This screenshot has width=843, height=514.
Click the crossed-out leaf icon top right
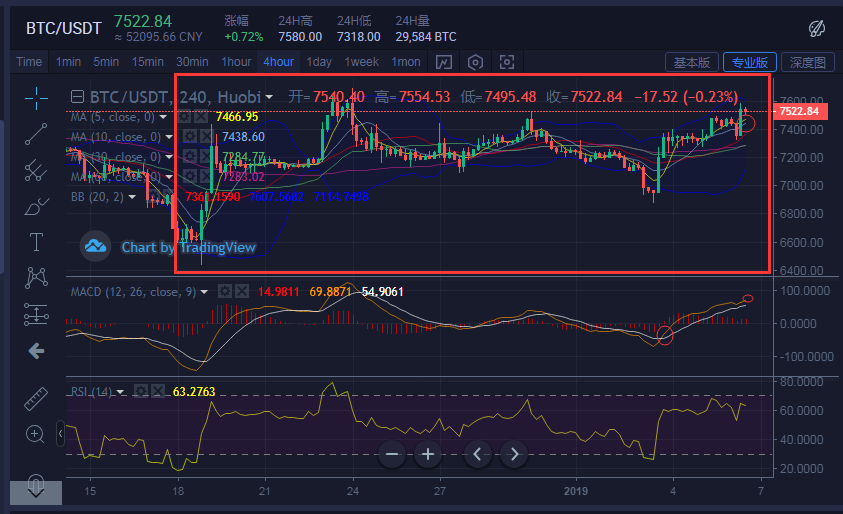pos(817,28)
